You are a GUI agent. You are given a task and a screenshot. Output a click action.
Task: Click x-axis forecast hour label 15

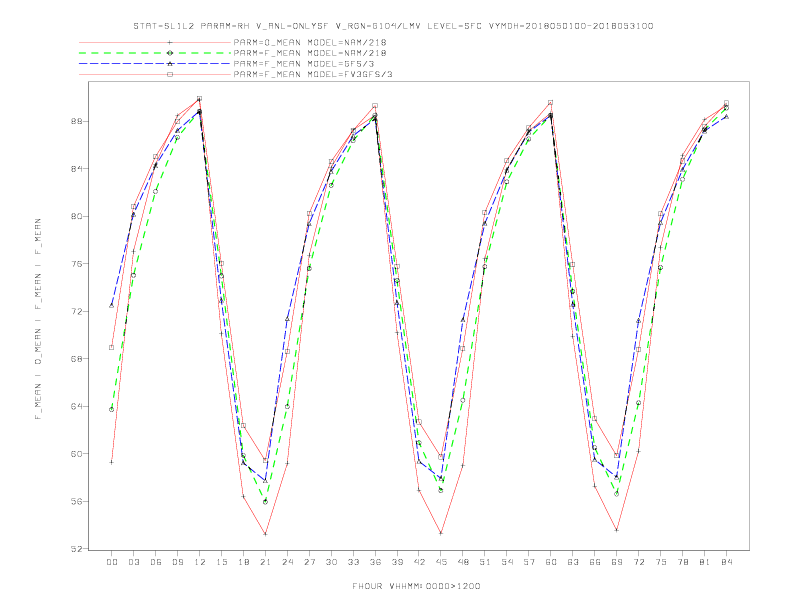coord(222,562)
